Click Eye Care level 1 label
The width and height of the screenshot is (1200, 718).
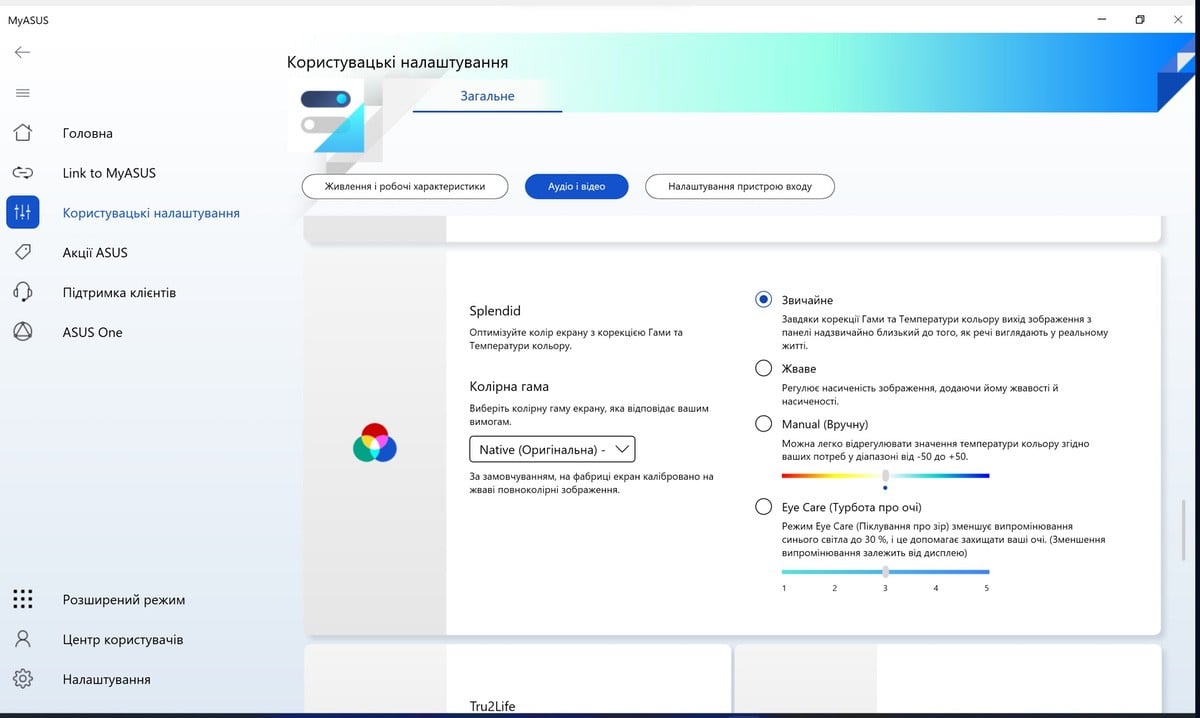tap(784, 588)
